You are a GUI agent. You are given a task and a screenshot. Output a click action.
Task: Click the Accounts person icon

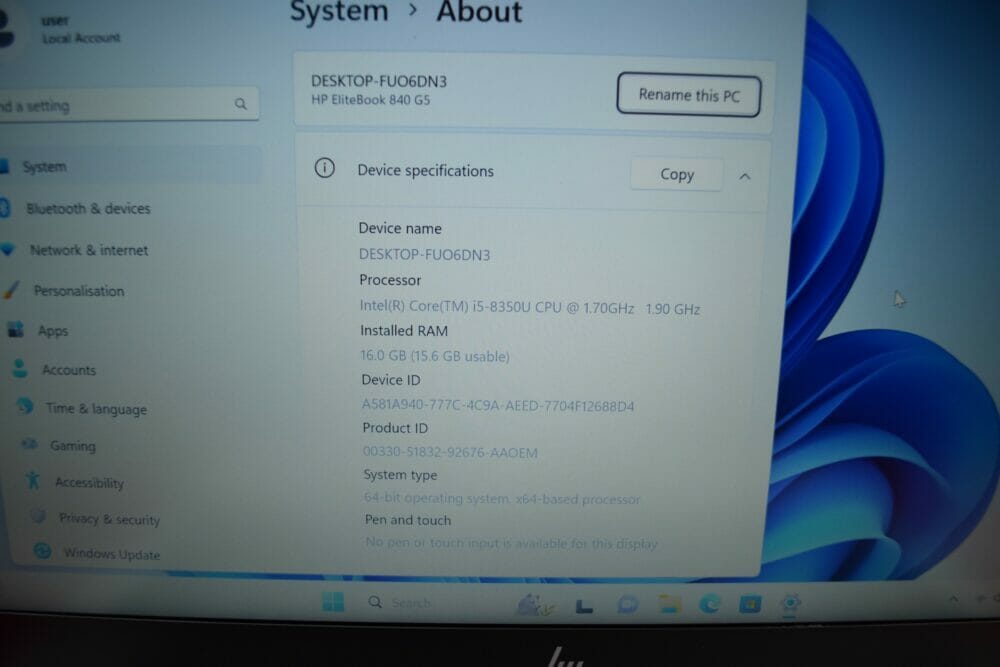[20, 368]
